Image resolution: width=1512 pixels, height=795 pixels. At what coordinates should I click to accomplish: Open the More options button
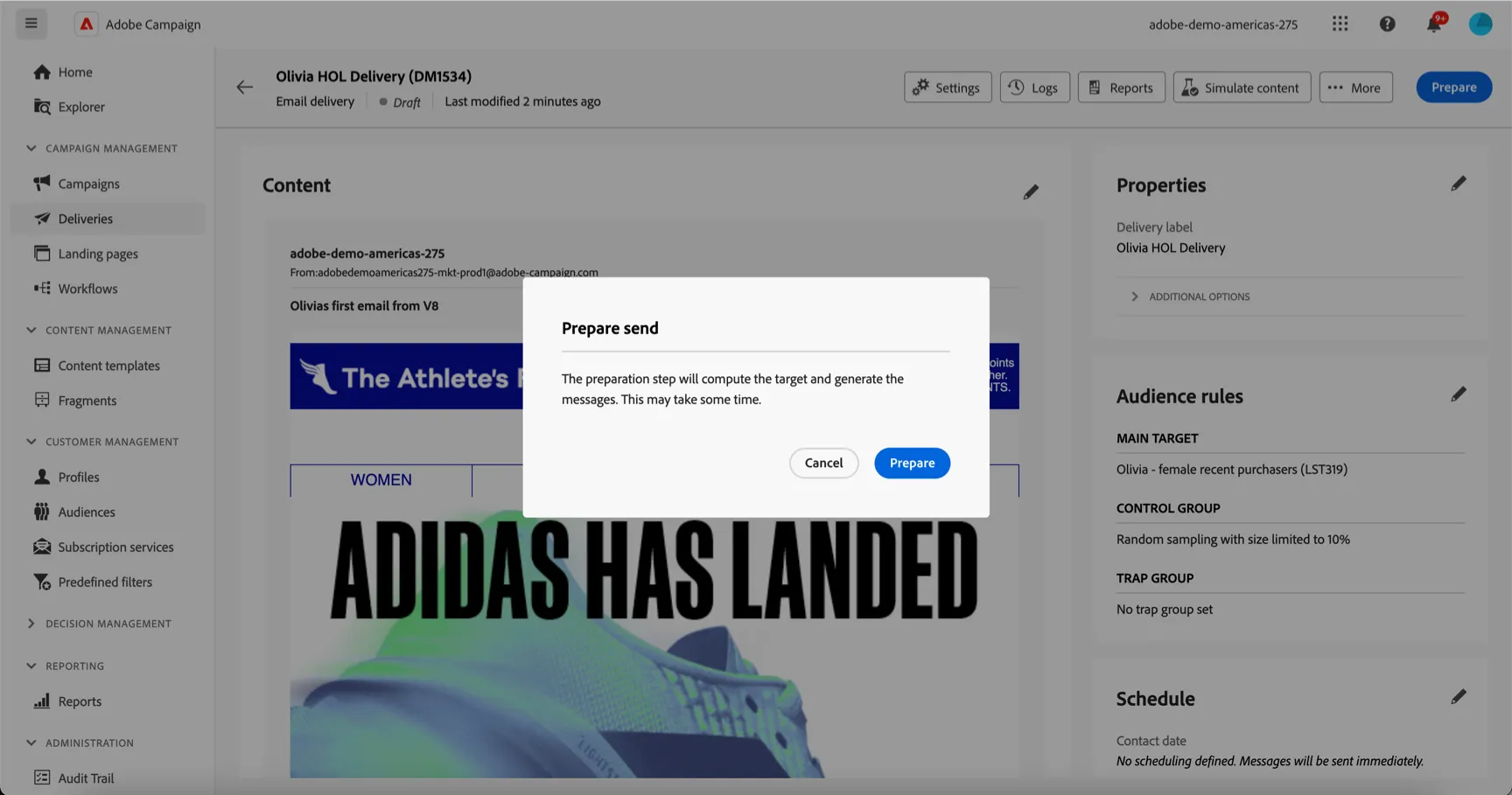pyautogui.click(x=1355, y=87)
